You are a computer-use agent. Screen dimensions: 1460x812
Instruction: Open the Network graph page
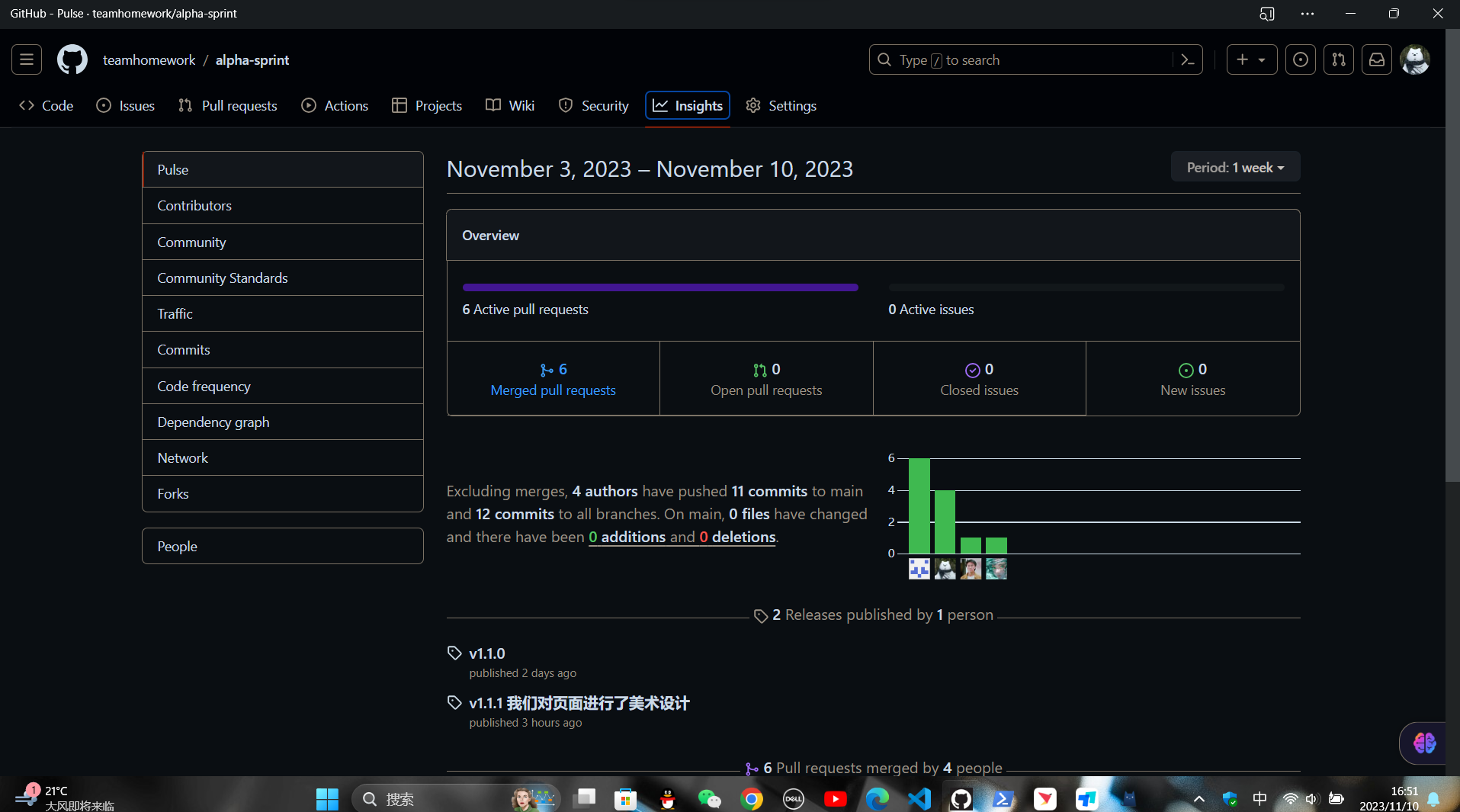[283, 457]
